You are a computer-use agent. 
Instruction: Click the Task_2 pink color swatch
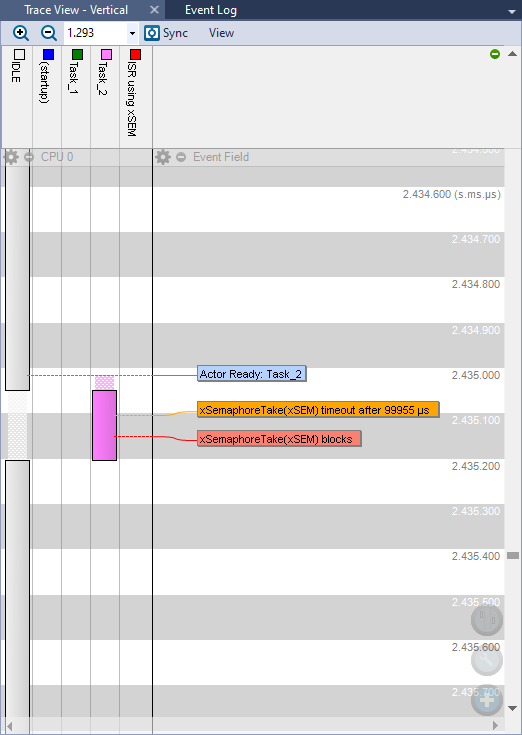tap(106, 54)
